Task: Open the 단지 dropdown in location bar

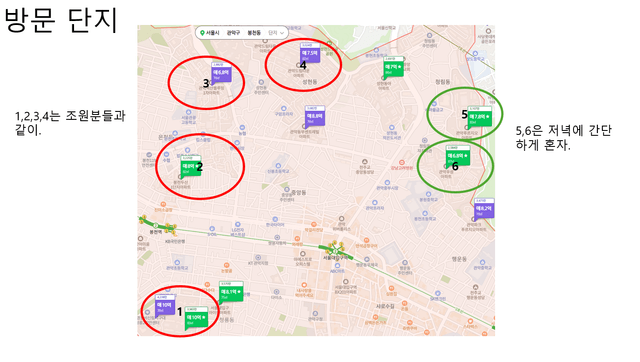Action: pyautogui.click(x=276, y=33)
